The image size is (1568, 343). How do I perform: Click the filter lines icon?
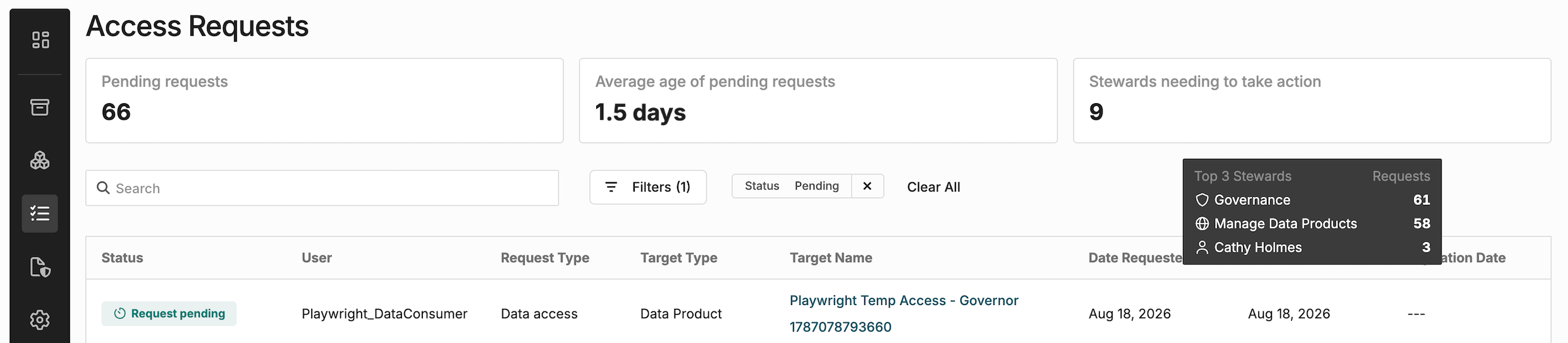click(611, 187)
